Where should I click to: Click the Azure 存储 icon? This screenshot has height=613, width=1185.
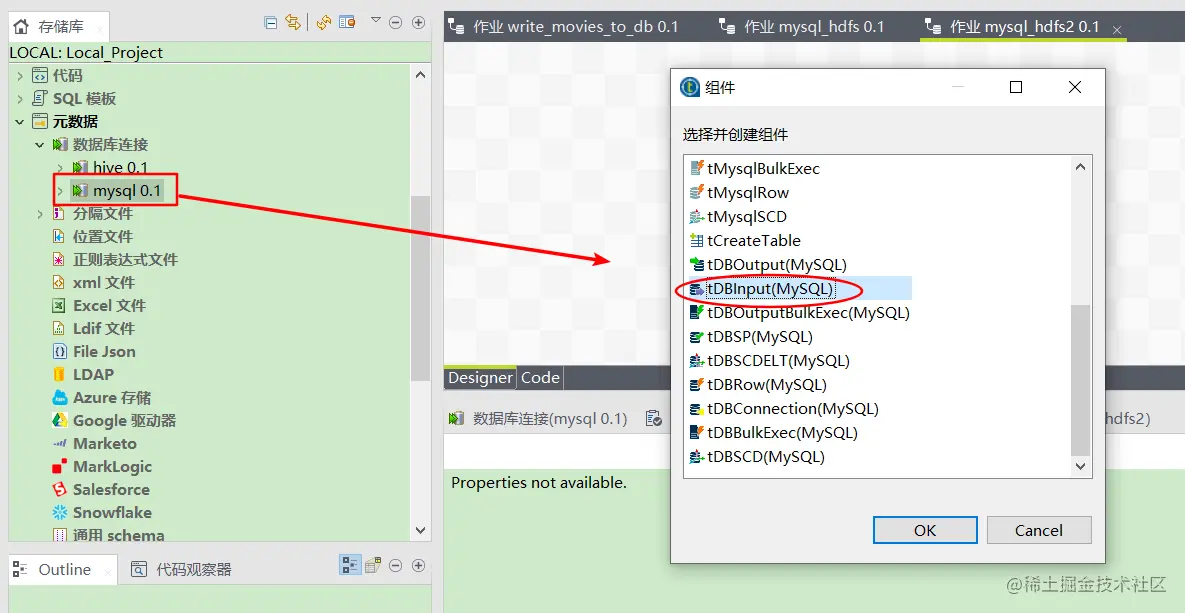coord(59,398)
